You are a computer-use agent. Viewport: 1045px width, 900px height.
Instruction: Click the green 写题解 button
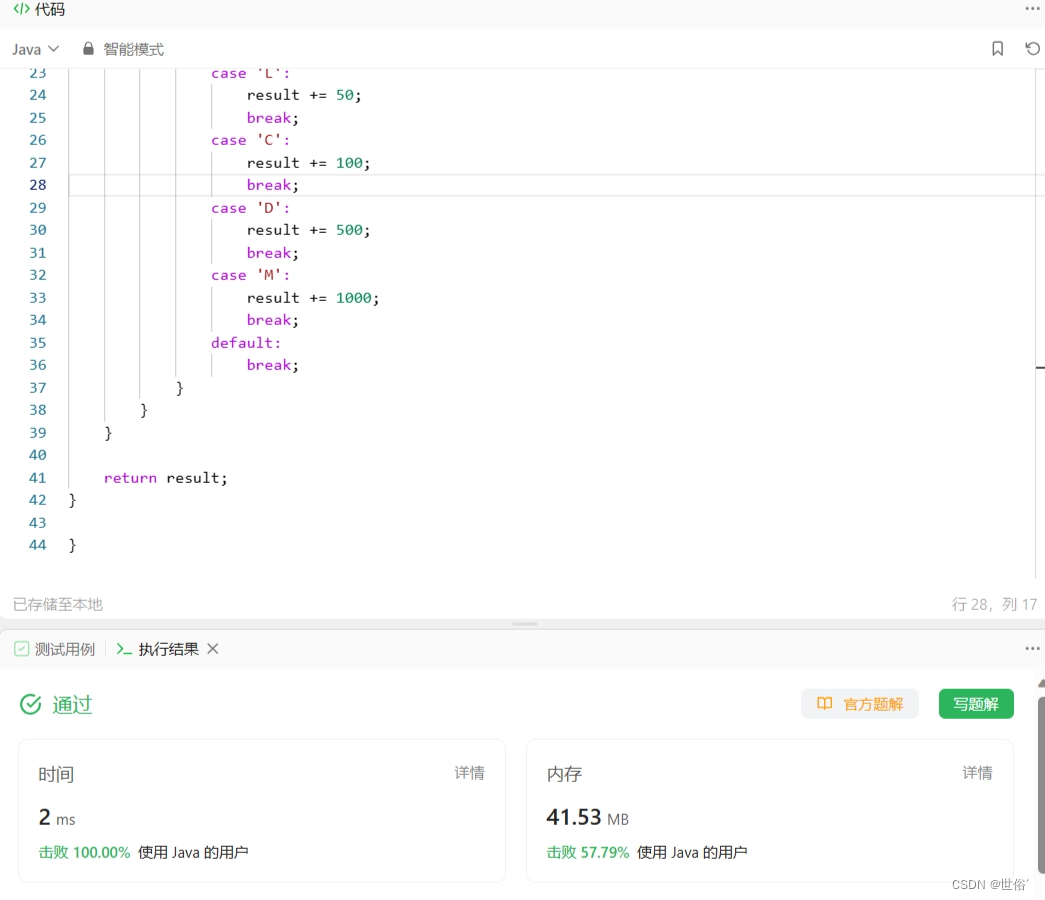(x=976, y=704)
